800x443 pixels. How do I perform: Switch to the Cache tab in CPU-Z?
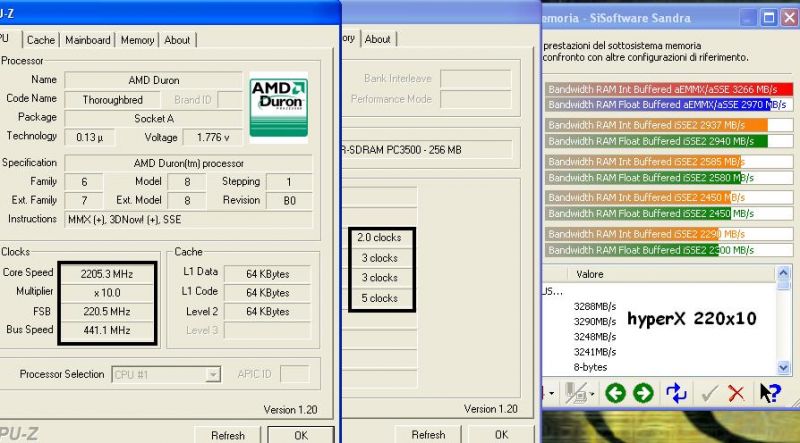41,40
